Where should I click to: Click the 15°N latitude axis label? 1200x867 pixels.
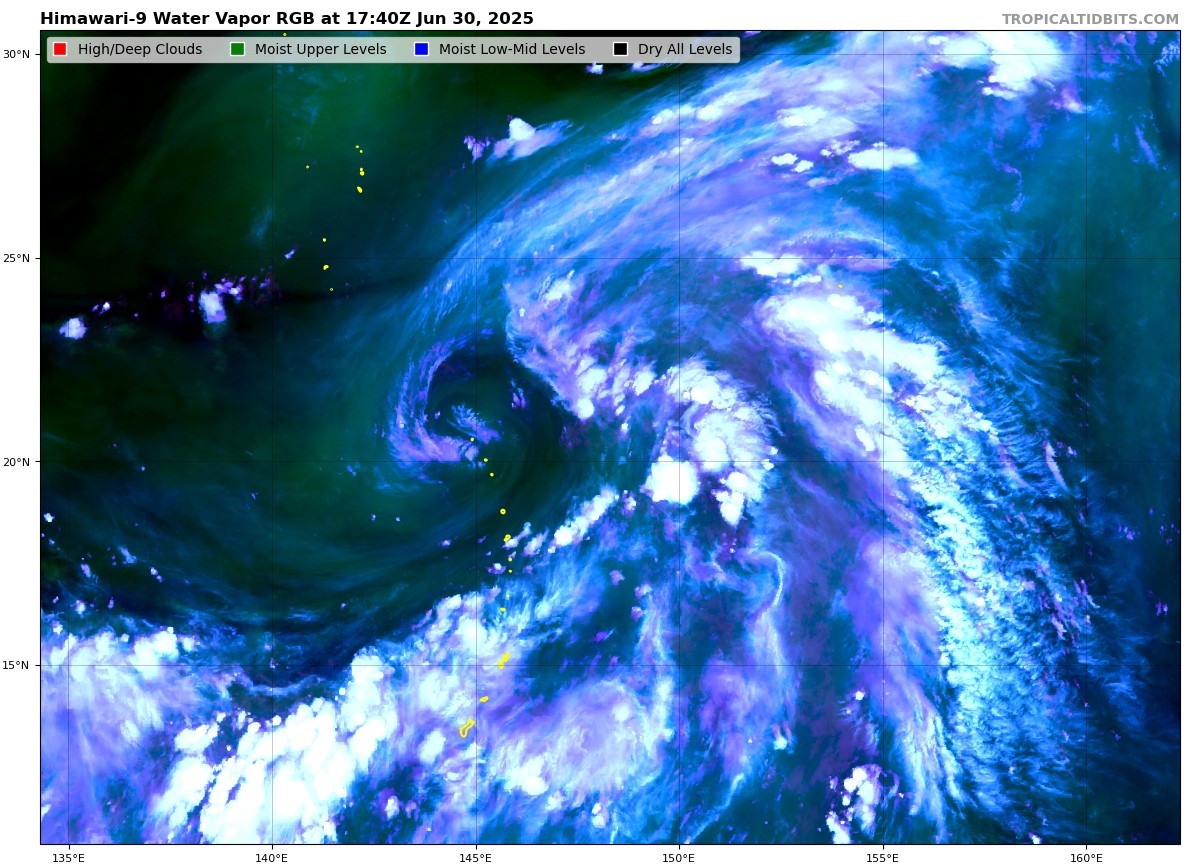click(x=16, y=665)
